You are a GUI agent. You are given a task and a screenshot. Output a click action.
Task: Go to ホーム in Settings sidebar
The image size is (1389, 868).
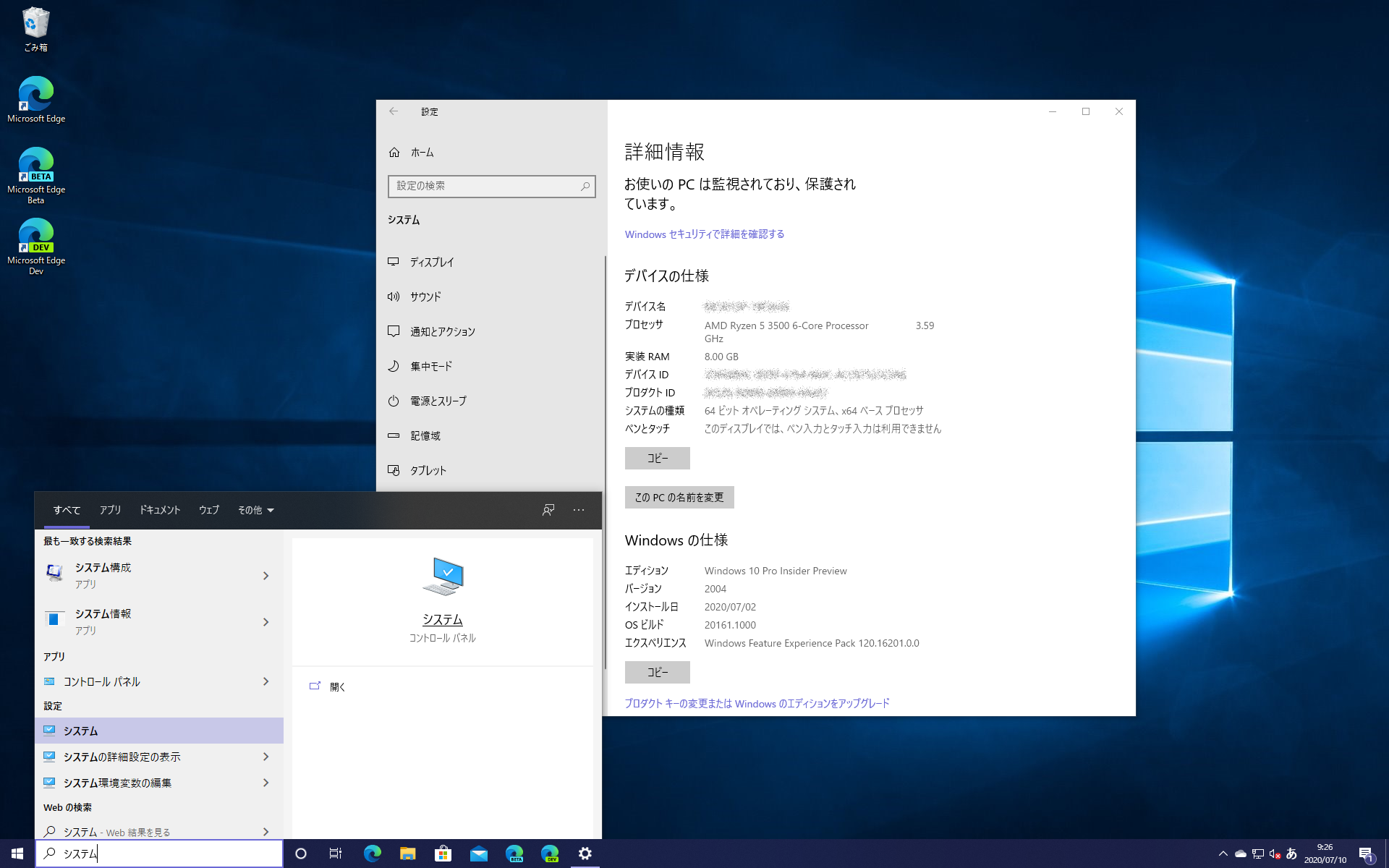coord(492,152)
